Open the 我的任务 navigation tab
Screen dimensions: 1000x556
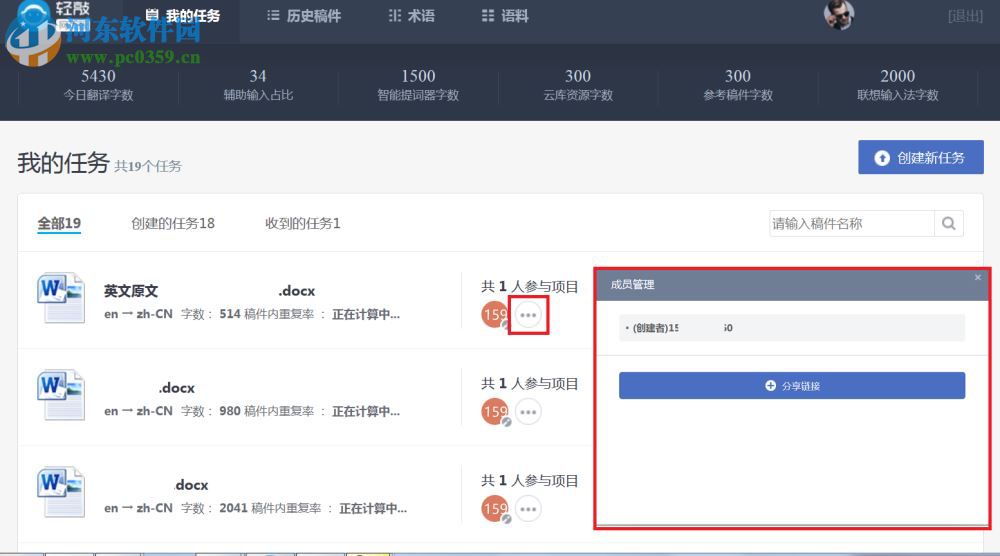tap(182, 15)
